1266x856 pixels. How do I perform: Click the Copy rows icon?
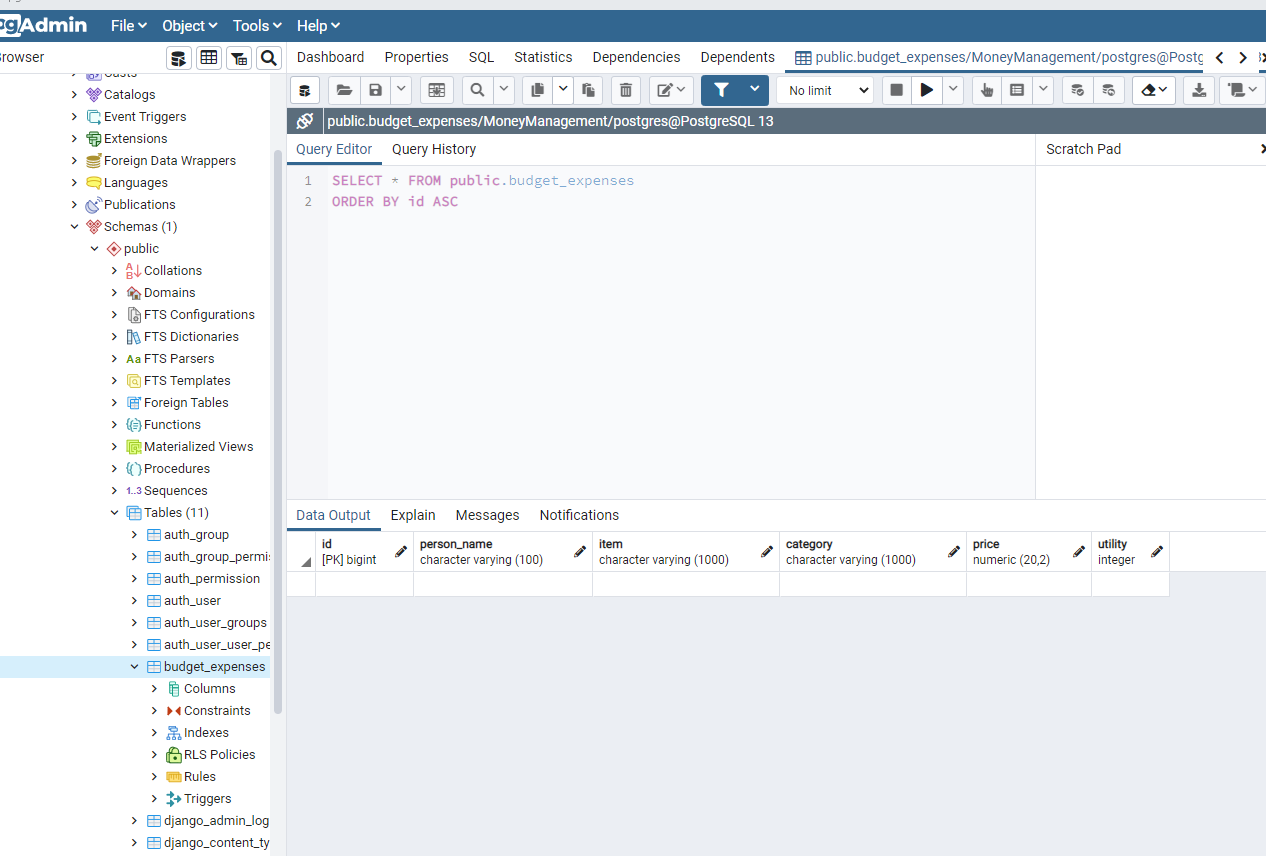click(537, 90)
